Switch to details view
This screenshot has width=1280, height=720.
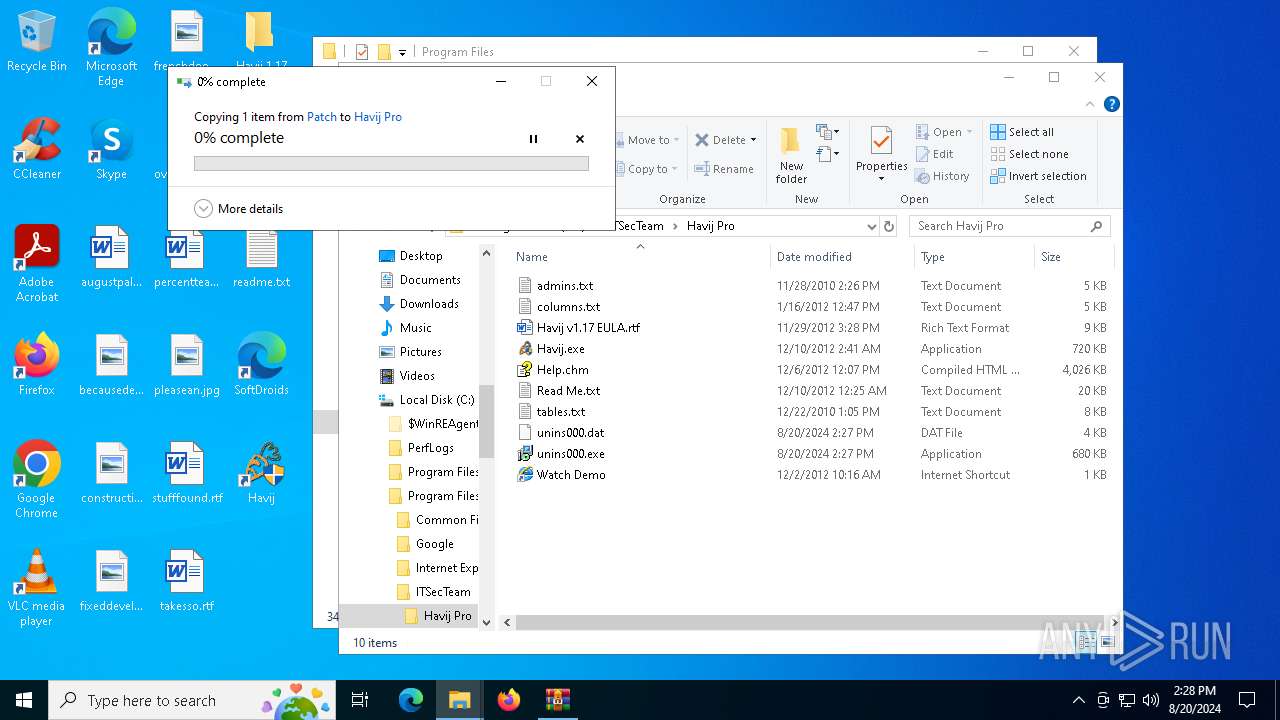[1086, 643]
